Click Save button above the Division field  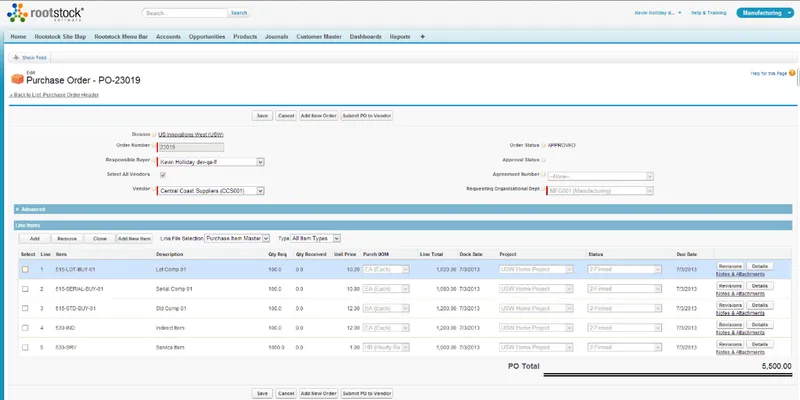coord(262,116)
